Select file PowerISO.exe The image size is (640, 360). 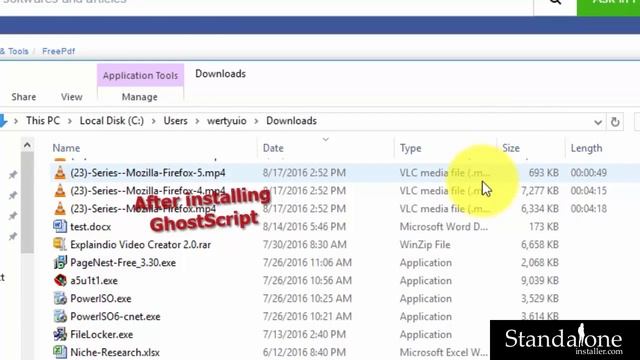[x=101, y=298]
